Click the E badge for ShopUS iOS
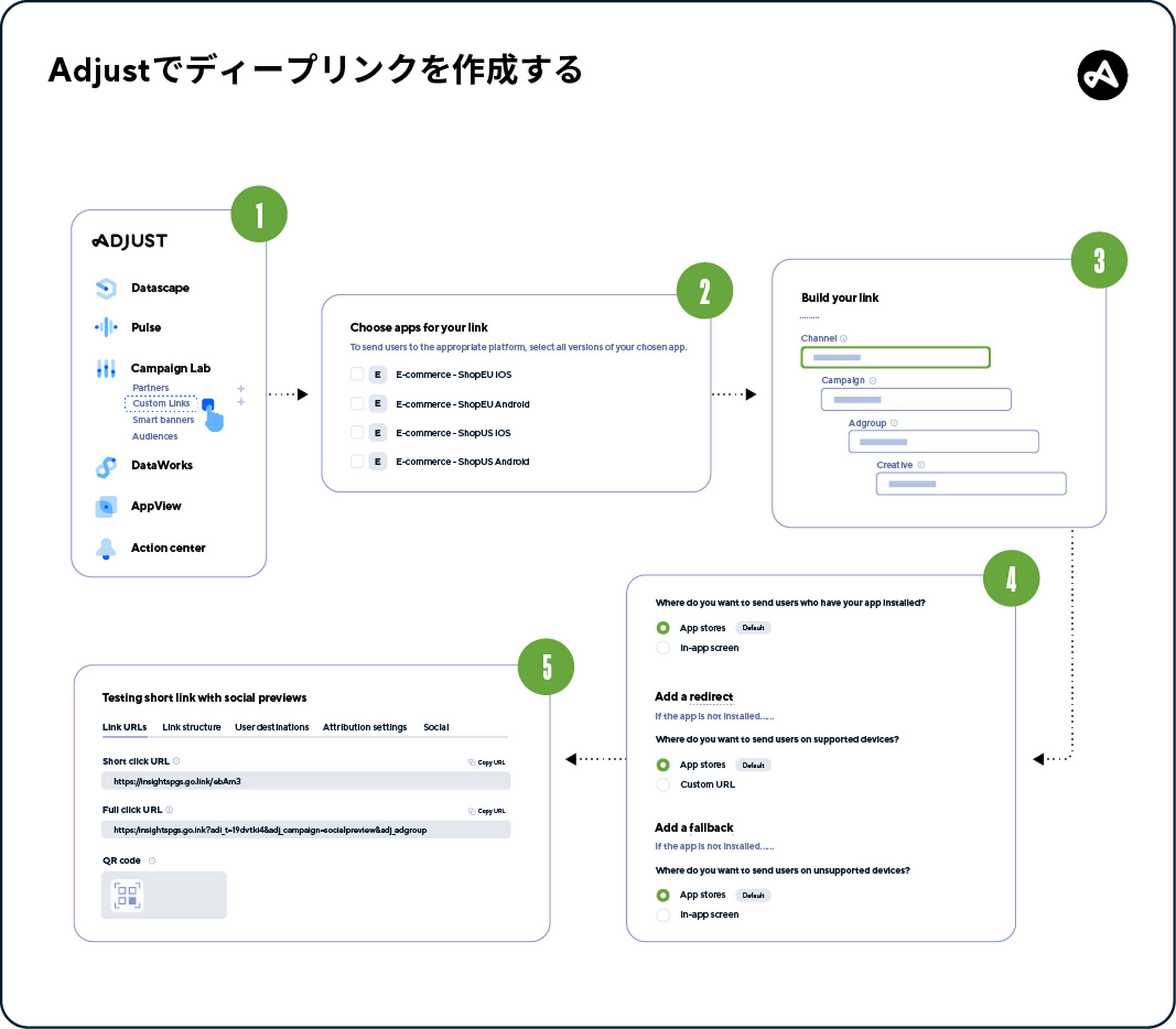 (377, 432)
